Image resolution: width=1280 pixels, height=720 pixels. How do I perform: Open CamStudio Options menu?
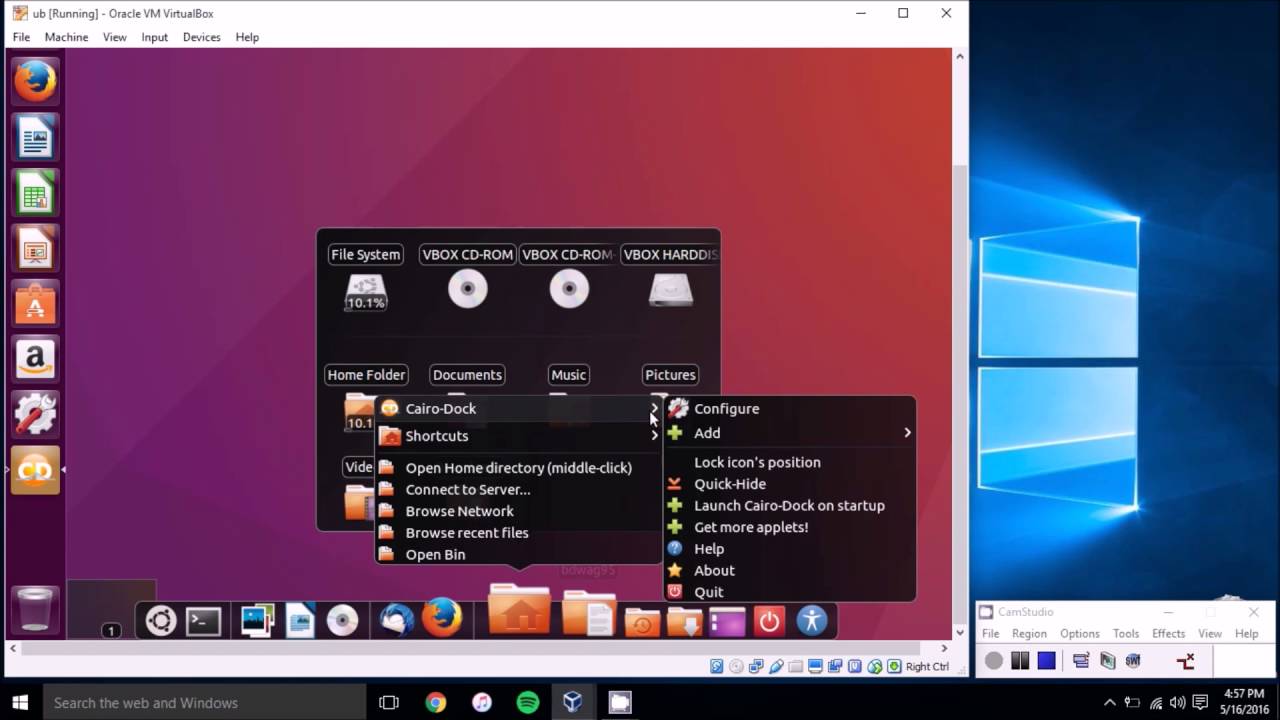1079,633
